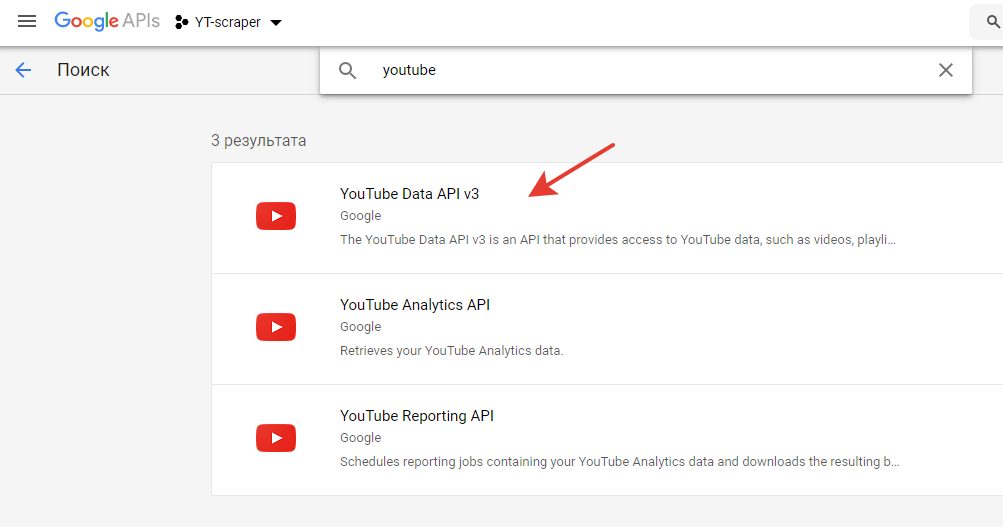Open the hamburger navigation menu
Screen dimensions: 1003x527
pos(27,22)
